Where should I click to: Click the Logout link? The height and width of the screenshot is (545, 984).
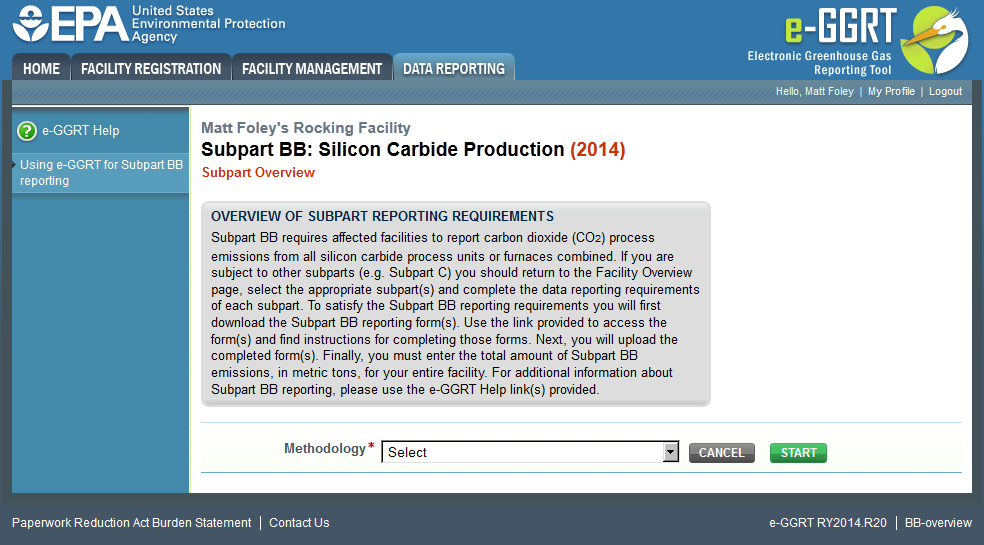click(945, 92)
